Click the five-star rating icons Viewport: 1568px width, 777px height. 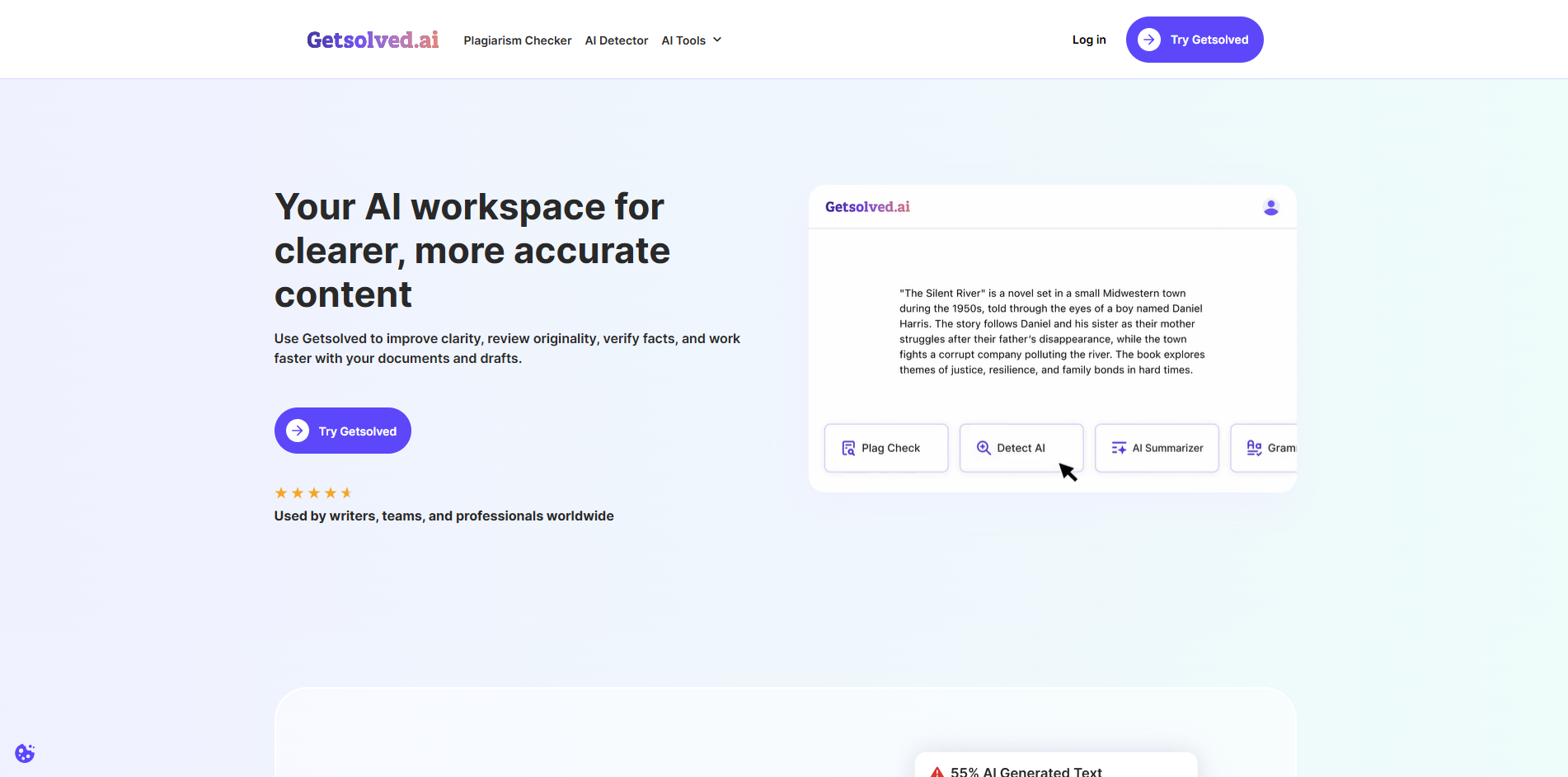pyautogui.click(x=313, y=493)
